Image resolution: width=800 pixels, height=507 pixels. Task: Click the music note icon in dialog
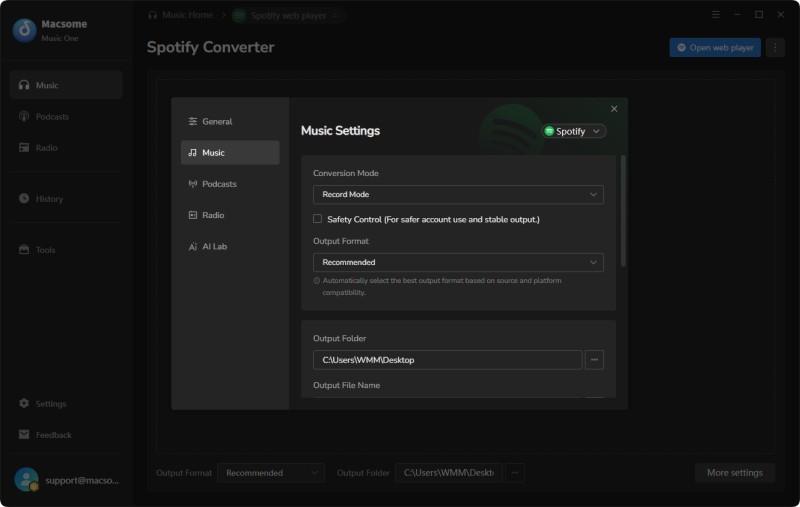(x=192, y=153)
